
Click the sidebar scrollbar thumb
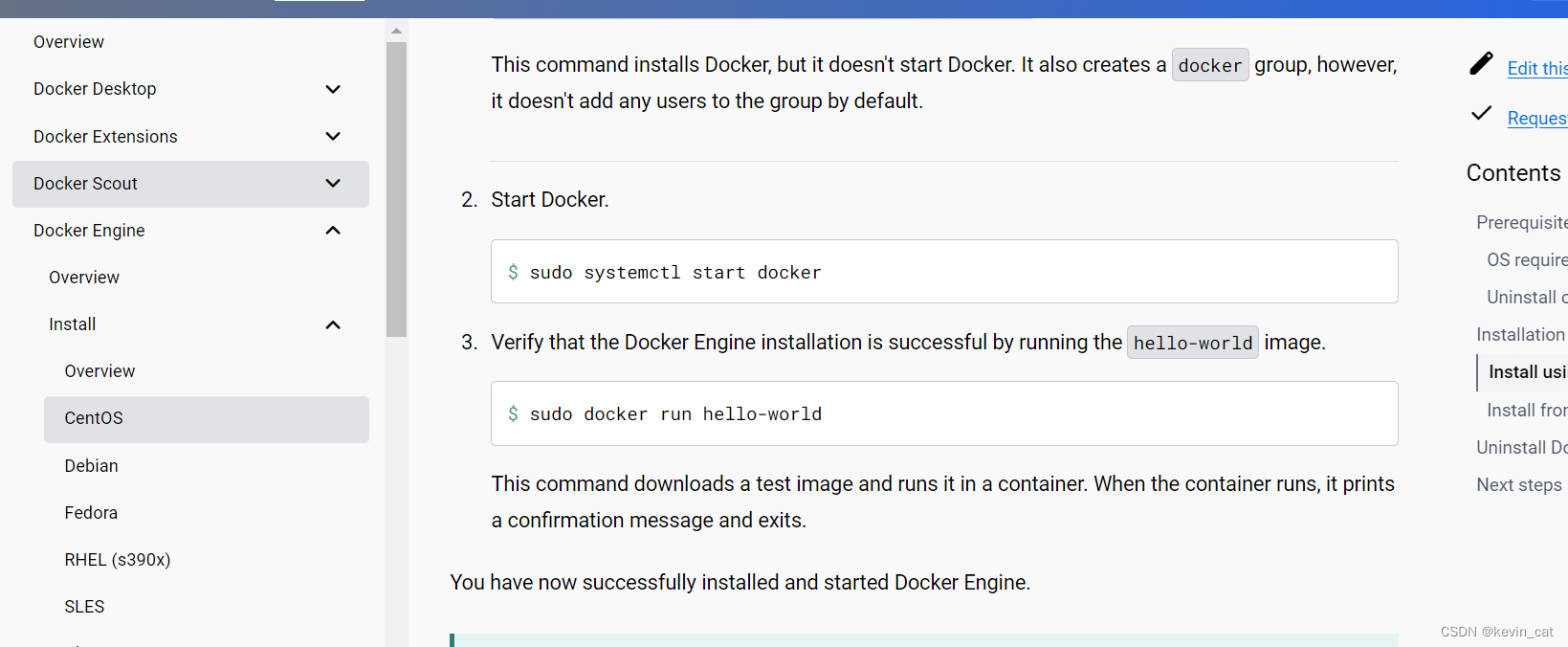point(396,189)
